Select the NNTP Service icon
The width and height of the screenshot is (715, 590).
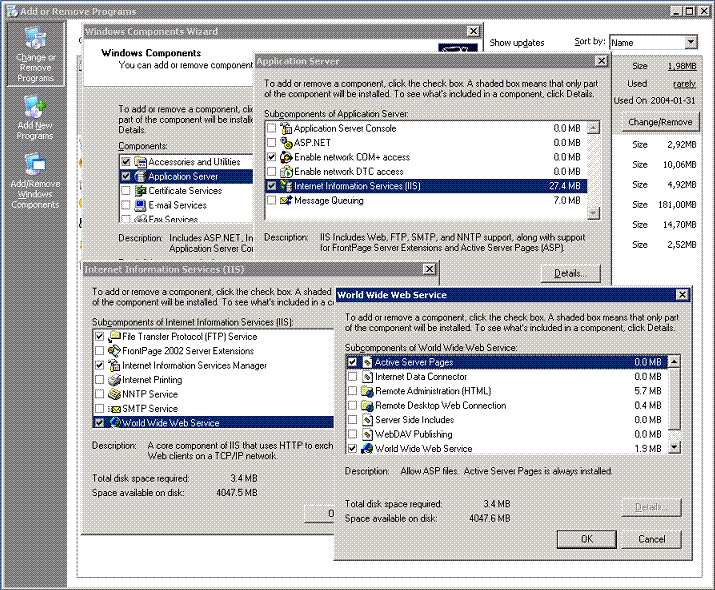tap(114, 394)
